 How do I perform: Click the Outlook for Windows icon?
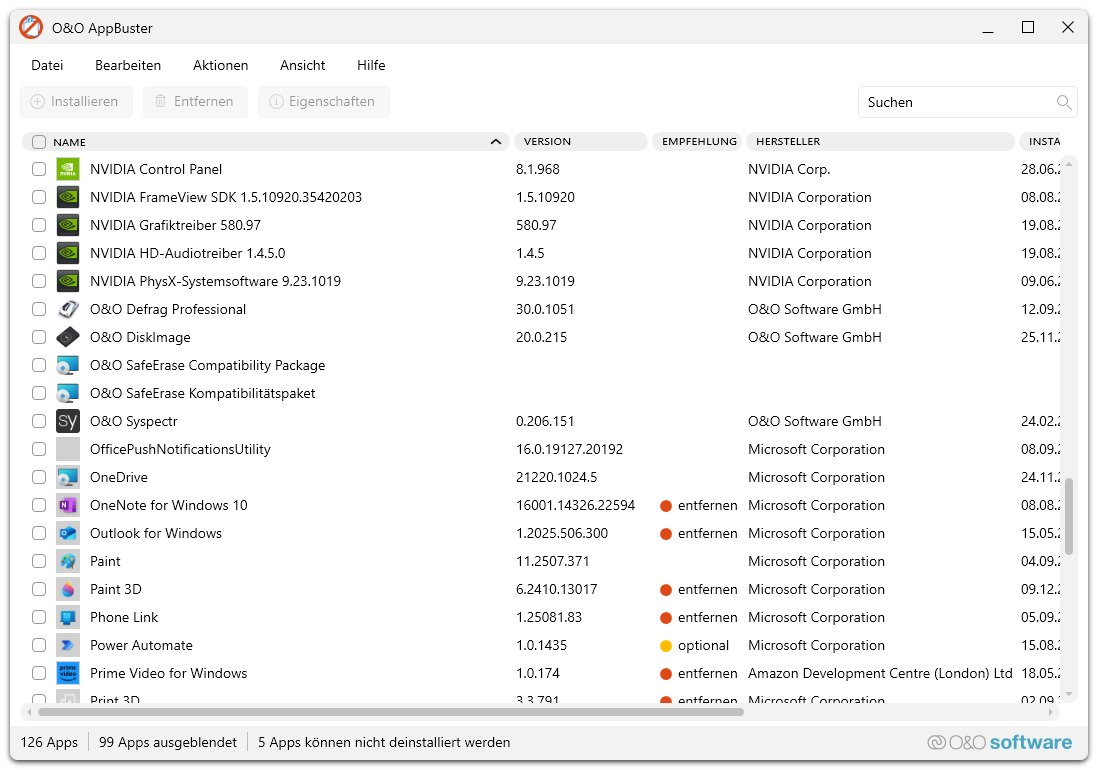[68, 533]
